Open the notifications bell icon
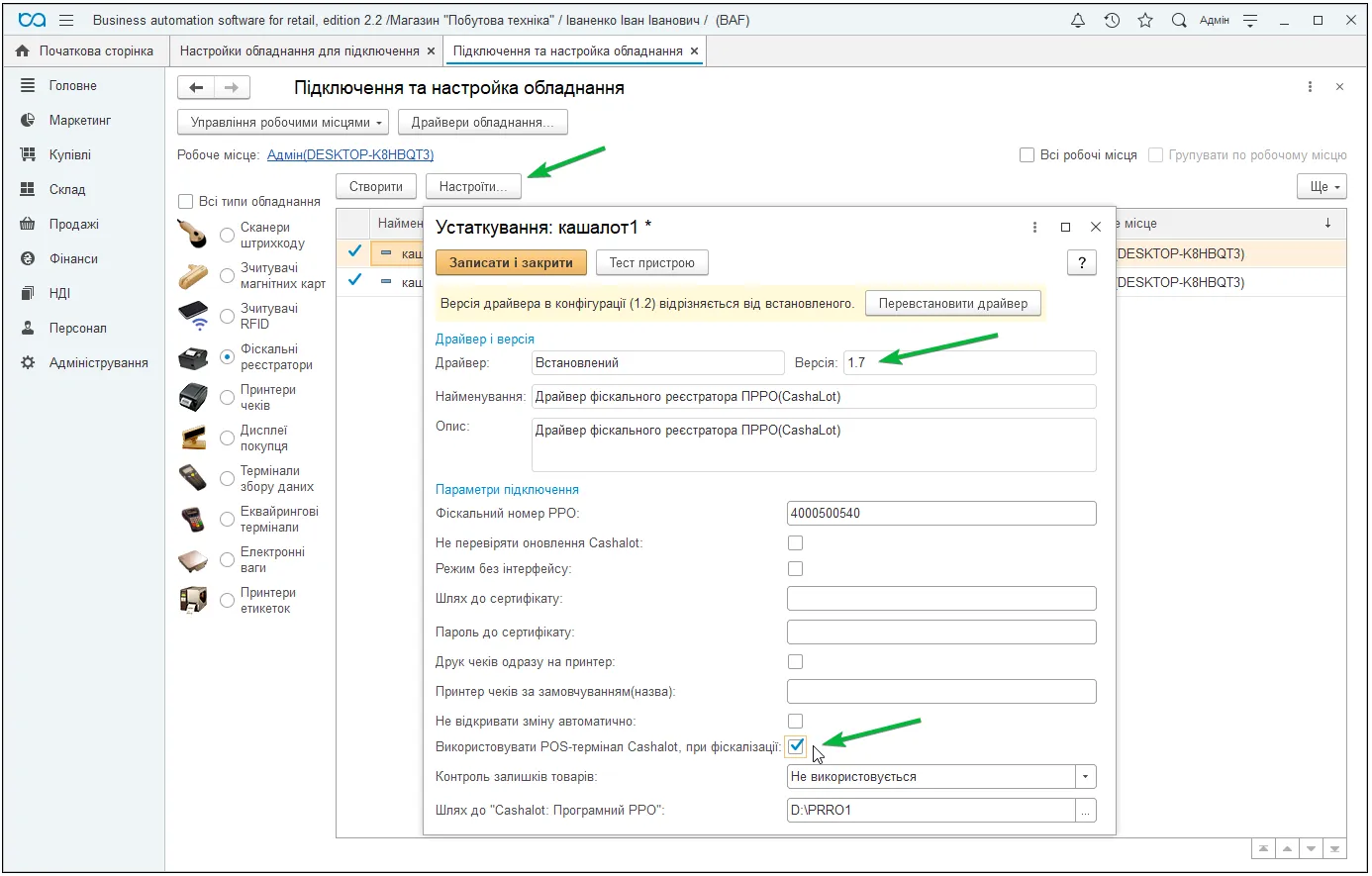 1078,20
